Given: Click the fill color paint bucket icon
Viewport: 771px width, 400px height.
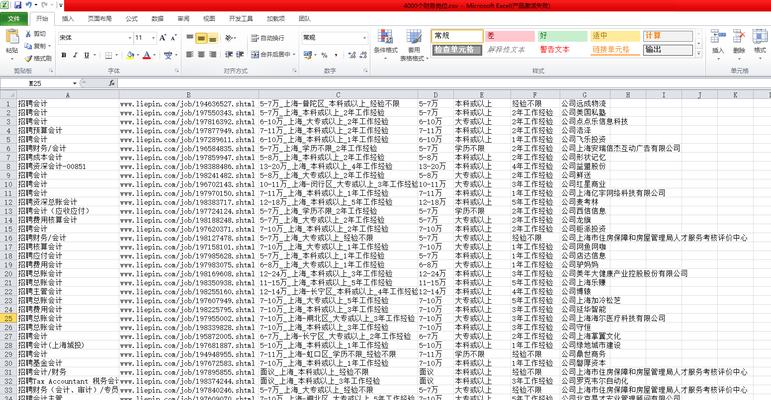Looking at the screenshot, I should click(x=129, y=55).
